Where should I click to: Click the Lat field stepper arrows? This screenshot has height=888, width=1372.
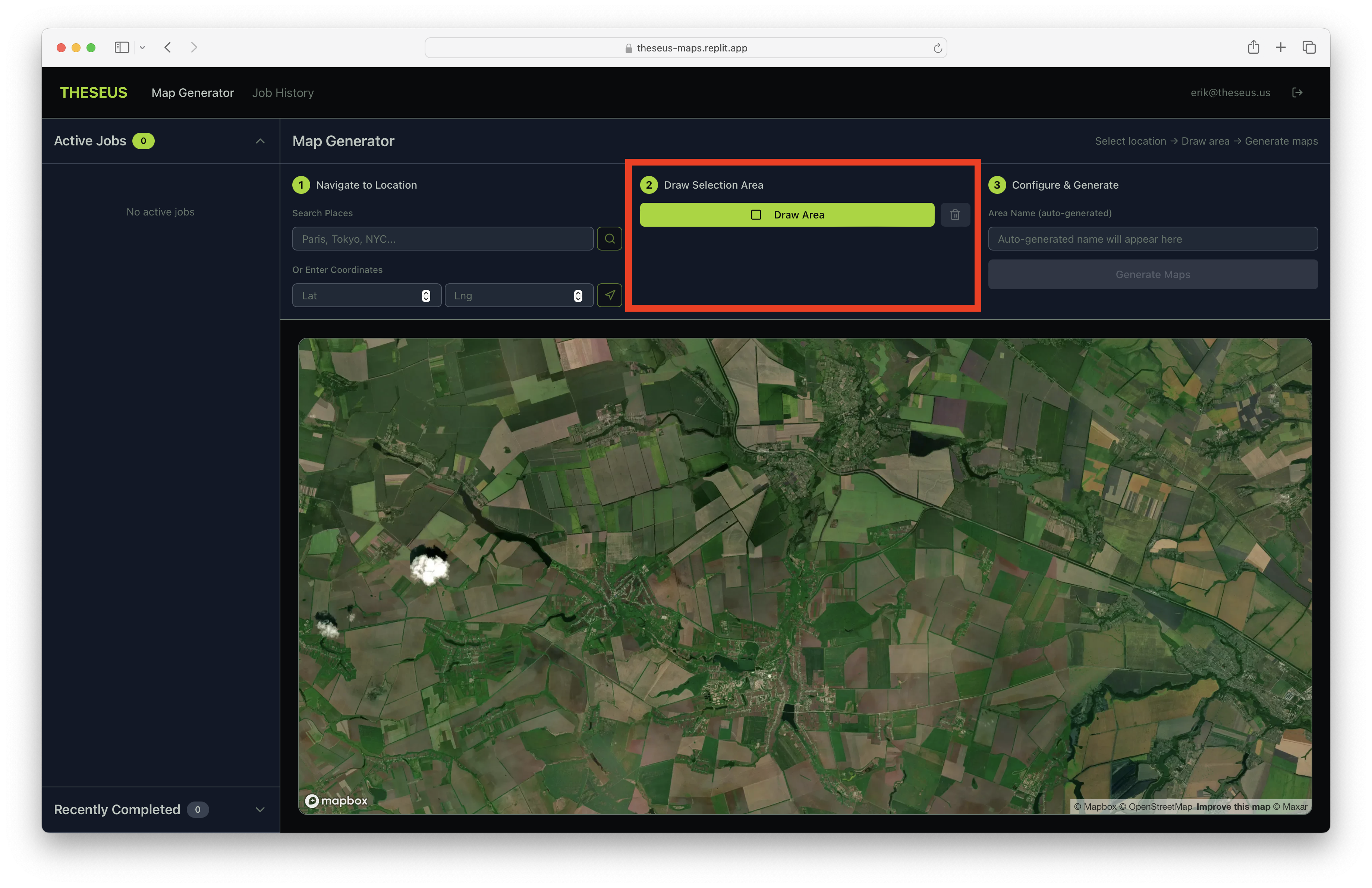click(426, 296)
